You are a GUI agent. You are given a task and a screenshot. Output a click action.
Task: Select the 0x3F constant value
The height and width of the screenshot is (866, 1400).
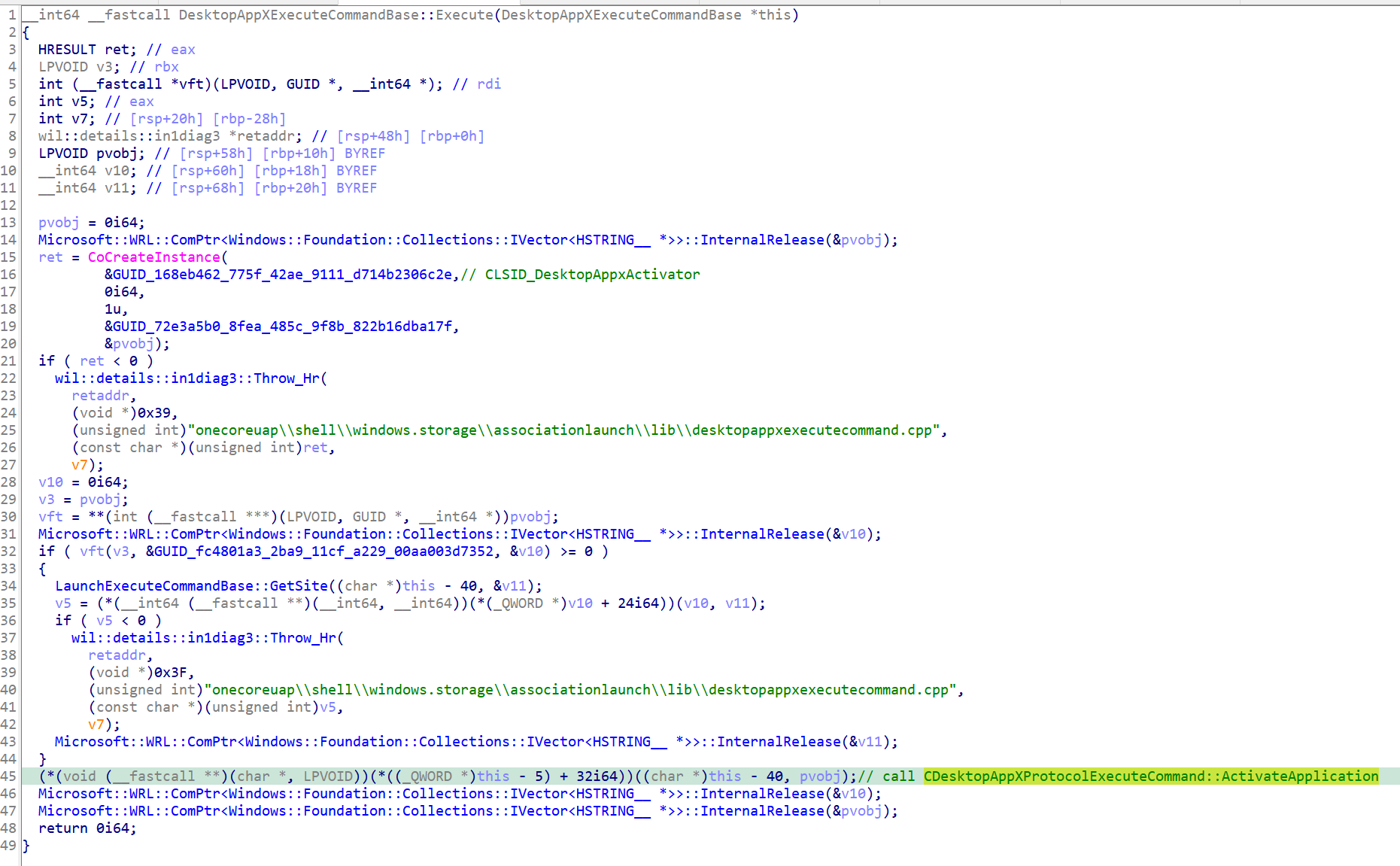point(172,673)
